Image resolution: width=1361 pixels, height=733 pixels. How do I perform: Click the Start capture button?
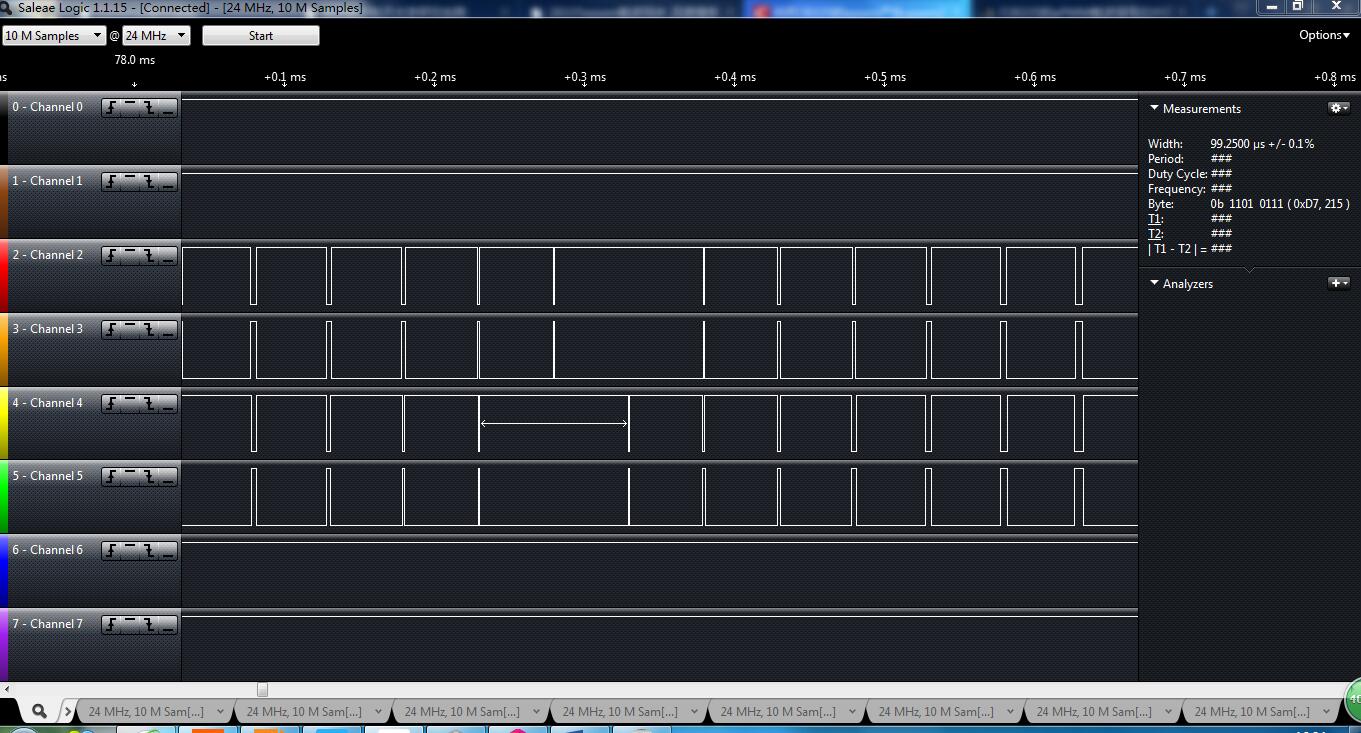point(261,35)
